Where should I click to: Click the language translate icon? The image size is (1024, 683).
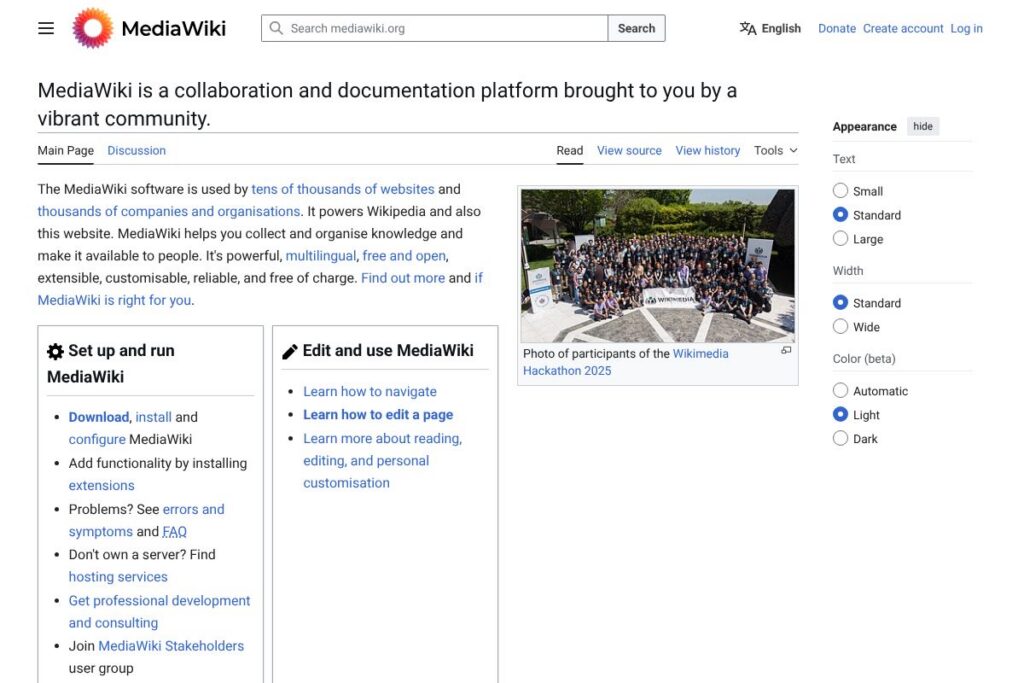[748, 28]
